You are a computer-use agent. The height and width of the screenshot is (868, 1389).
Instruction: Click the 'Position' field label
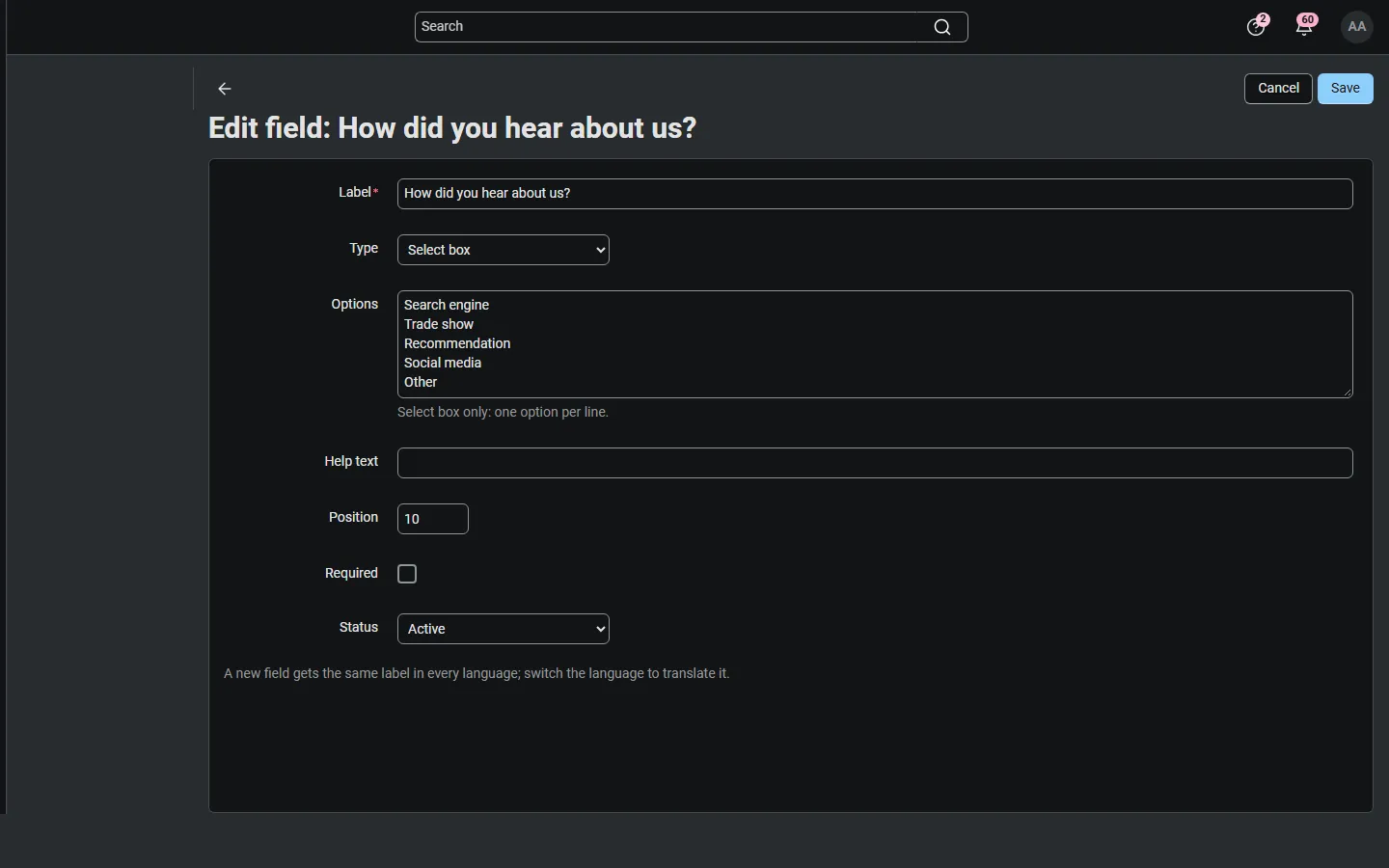coord(353,518)
